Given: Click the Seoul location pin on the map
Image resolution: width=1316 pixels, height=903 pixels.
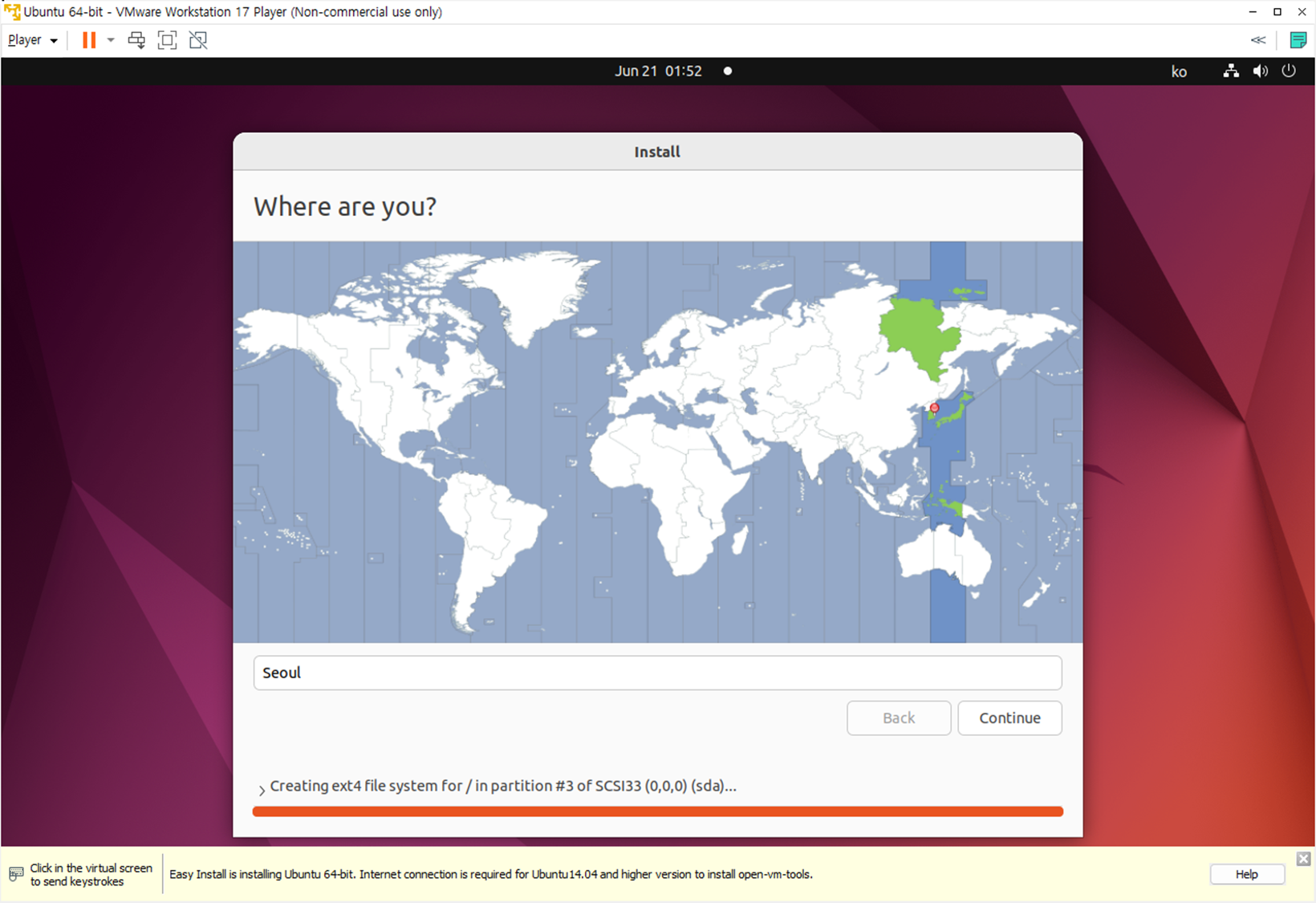Looking at the screenshot, I should coord(934,408).
